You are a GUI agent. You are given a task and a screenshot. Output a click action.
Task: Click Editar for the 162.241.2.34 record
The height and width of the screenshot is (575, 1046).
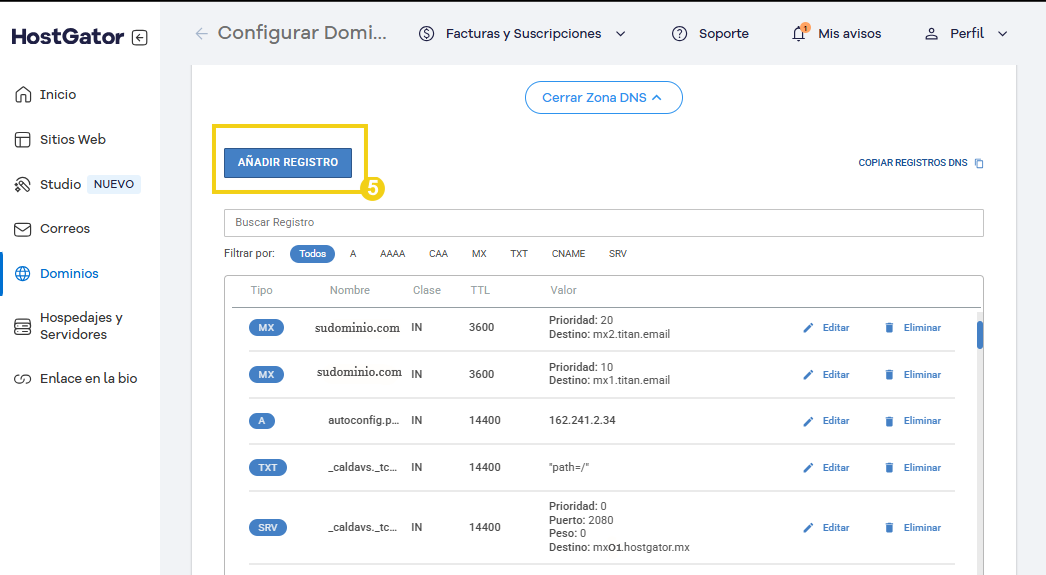click(x=835, y=421)
